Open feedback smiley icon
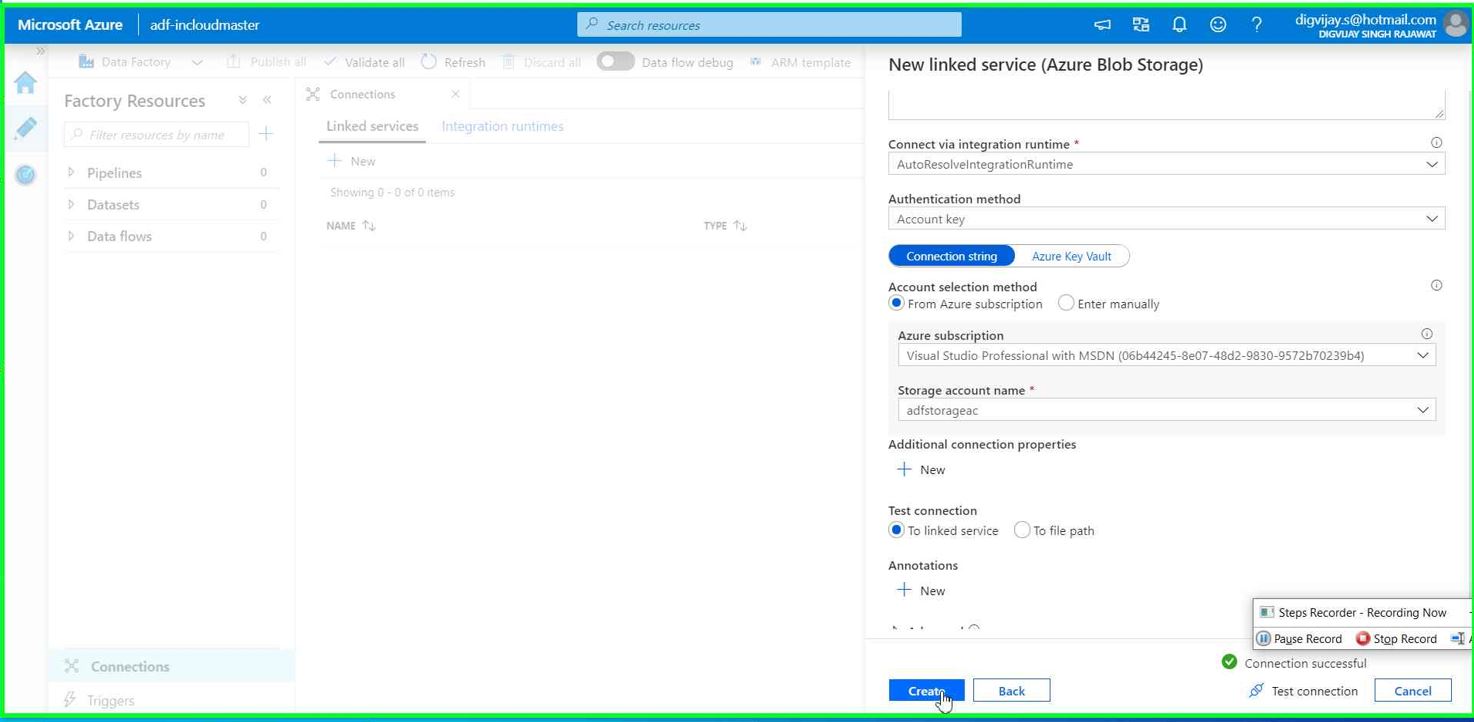Image resolution: width=1474 pixels, height=722 pixels. pos(1218,24)
